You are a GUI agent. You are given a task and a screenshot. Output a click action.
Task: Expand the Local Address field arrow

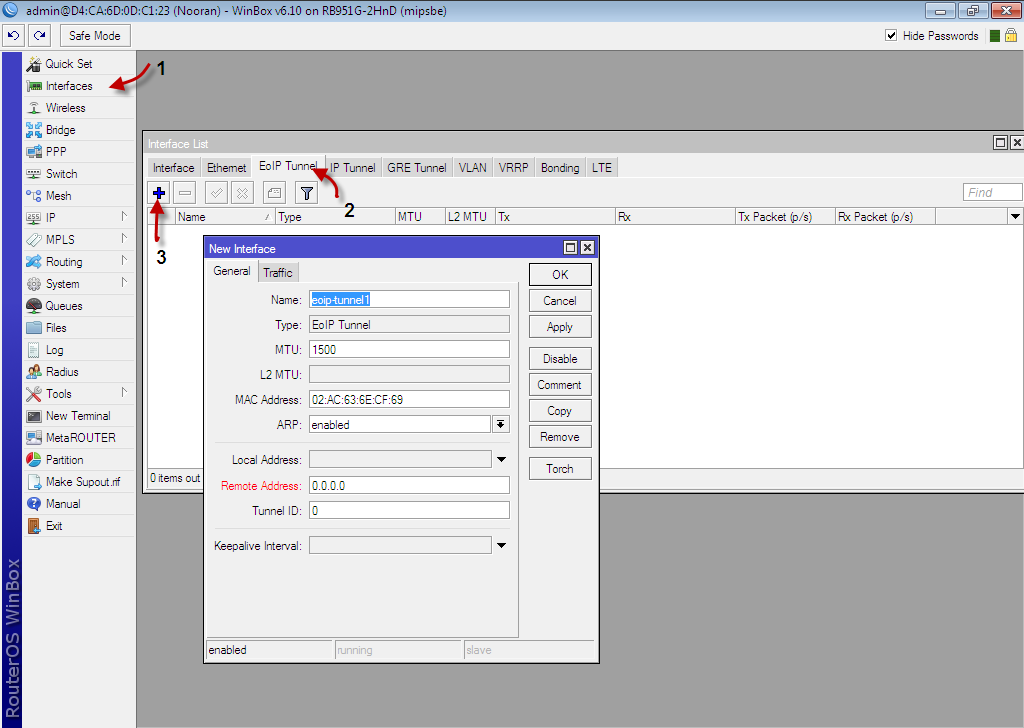pyautogui.click(x=502, y=460)
